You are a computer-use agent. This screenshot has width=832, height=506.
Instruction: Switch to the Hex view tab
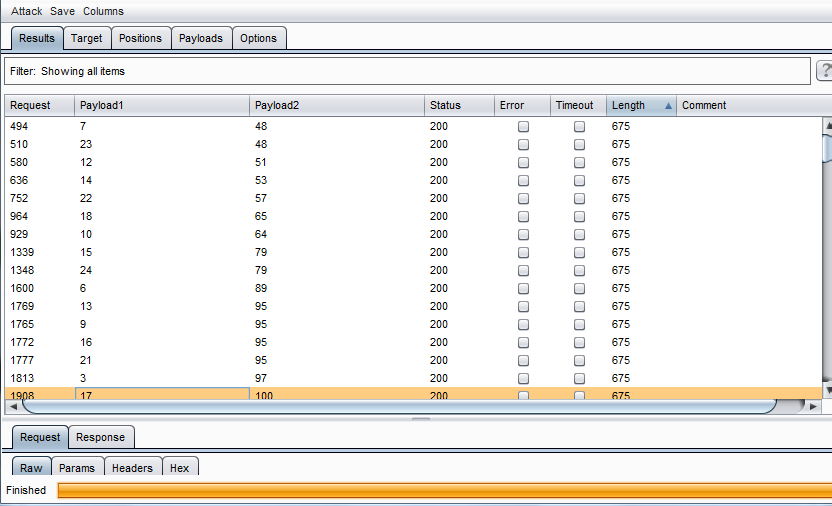click(180, 467)
